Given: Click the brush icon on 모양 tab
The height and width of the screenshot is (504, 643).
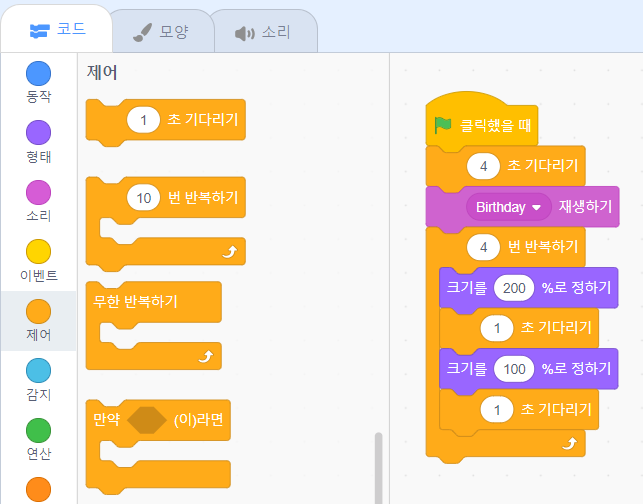Looking at the screenshot, I should (x=142, y=32).
